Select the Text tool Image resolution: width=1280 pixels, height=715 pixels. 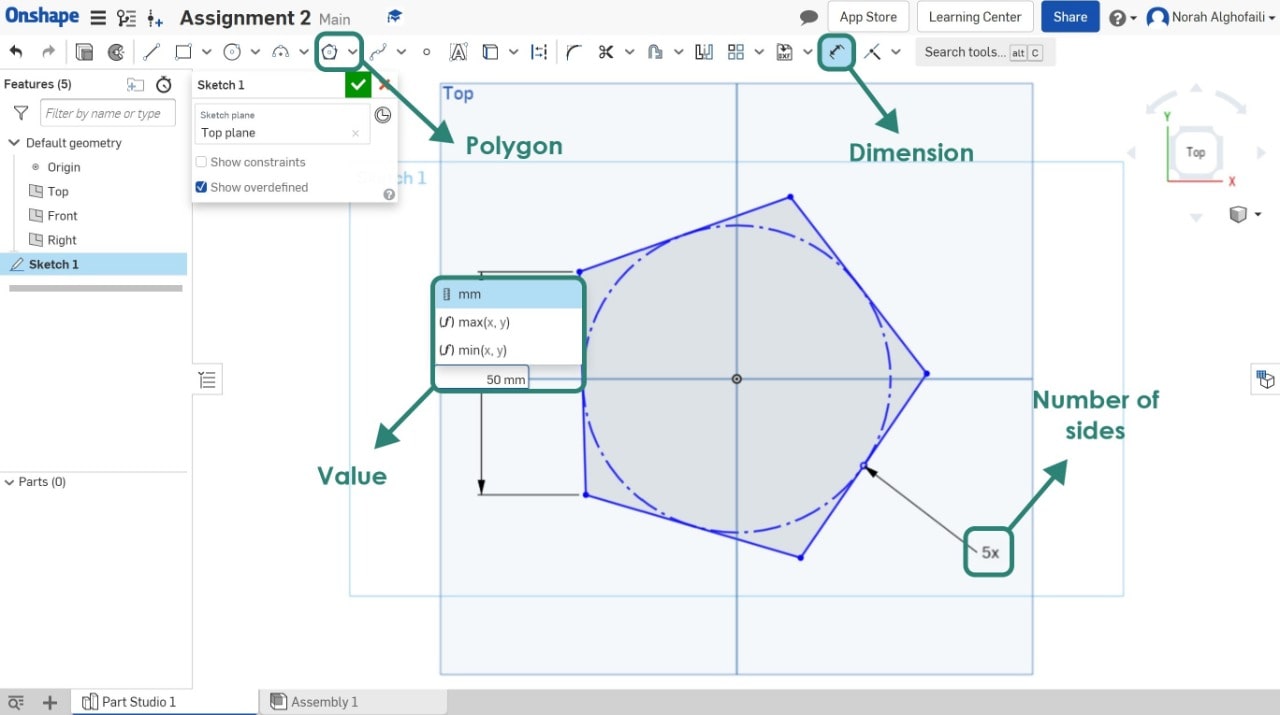click(x=458, y=52)
